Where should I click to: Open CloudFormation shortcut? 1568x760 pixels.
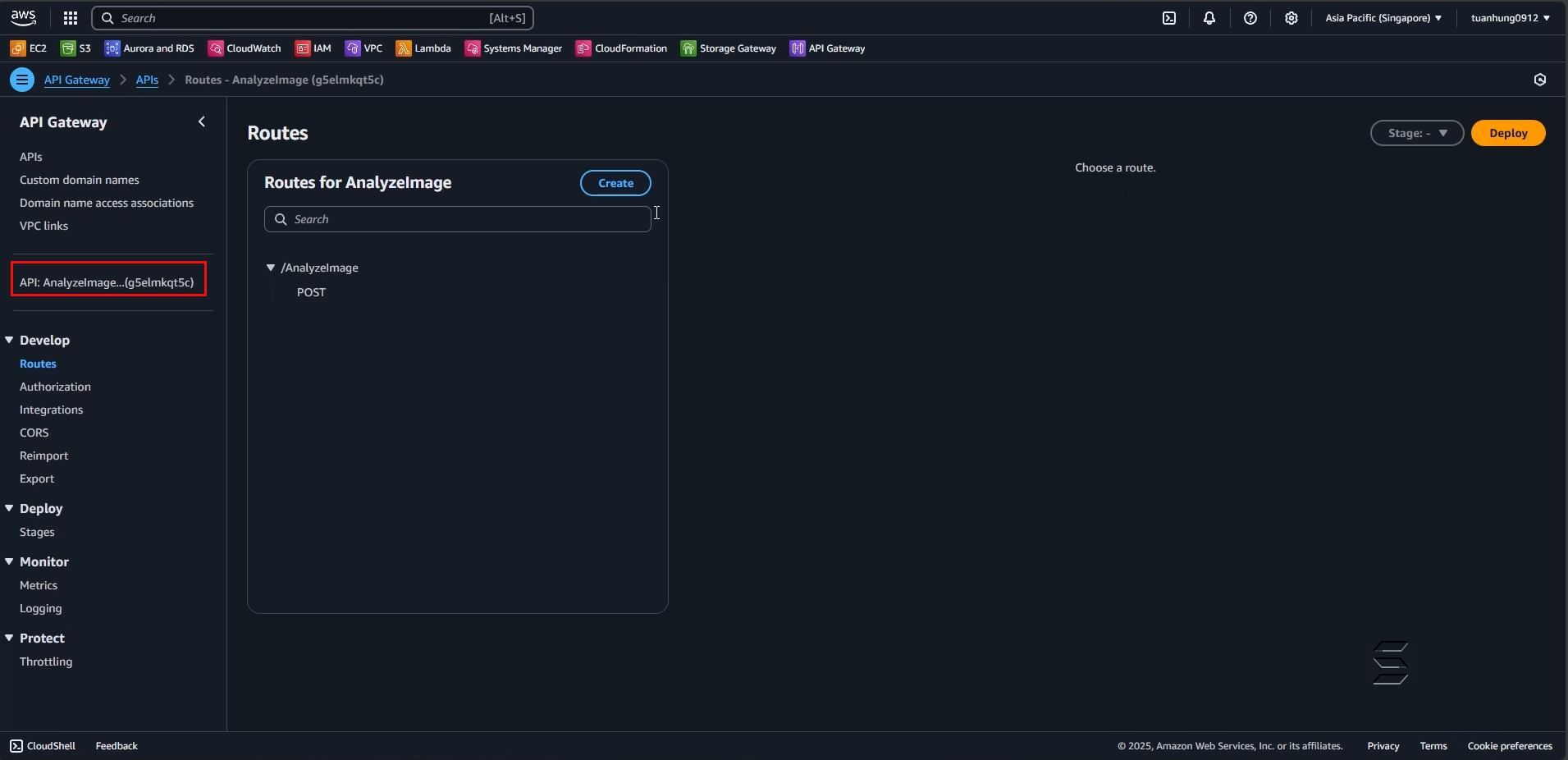622,48
